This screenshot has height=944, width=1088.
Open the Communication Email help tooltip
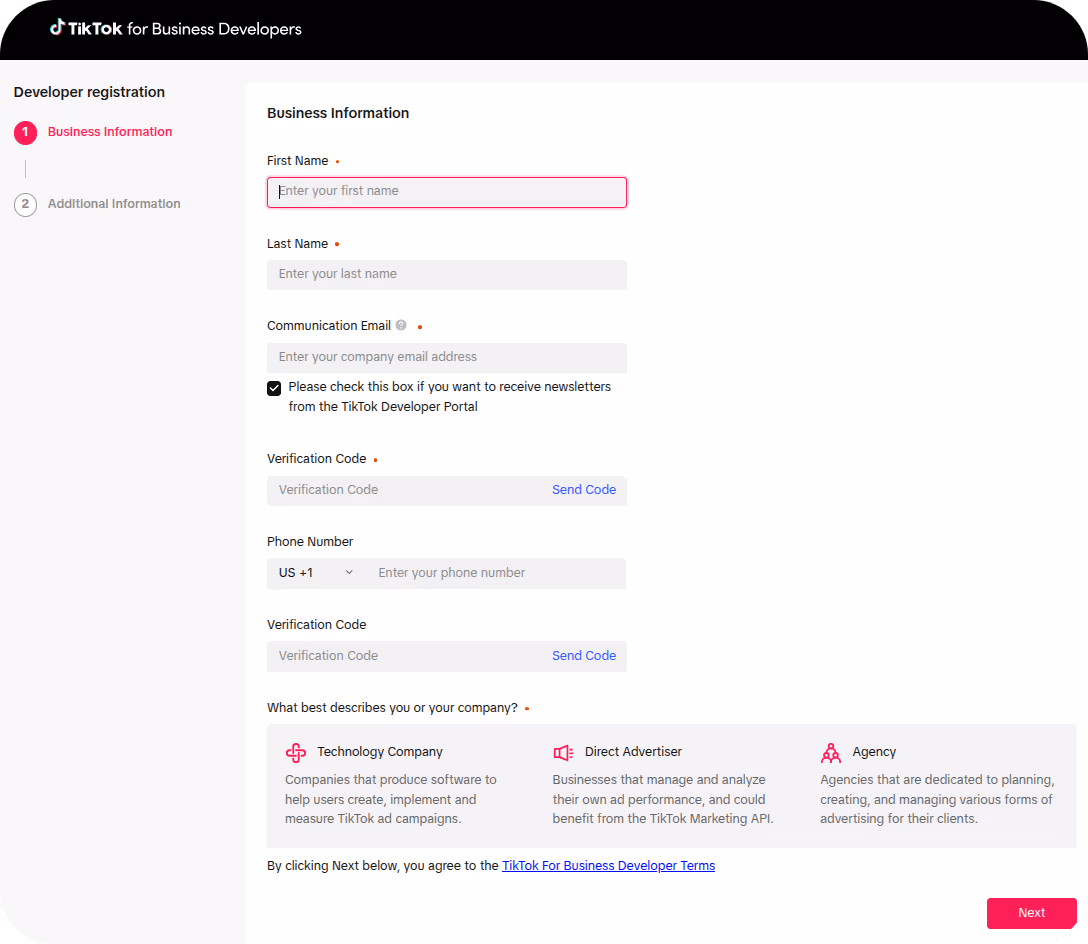click(400, 324)
